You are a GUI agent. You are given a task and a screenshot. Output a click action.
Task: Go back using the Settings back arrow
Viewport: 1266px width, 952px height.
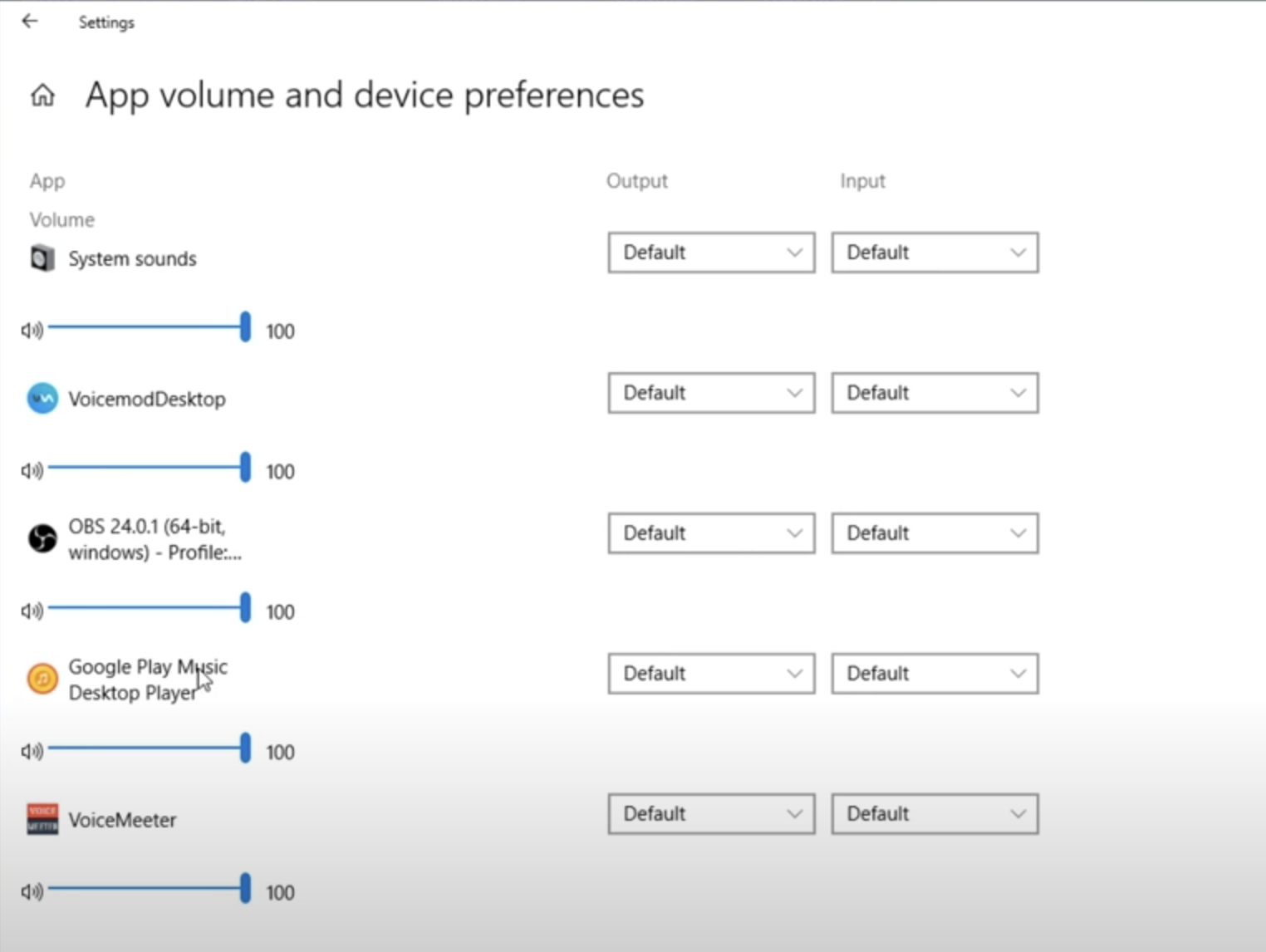click(x=30, y=22)
